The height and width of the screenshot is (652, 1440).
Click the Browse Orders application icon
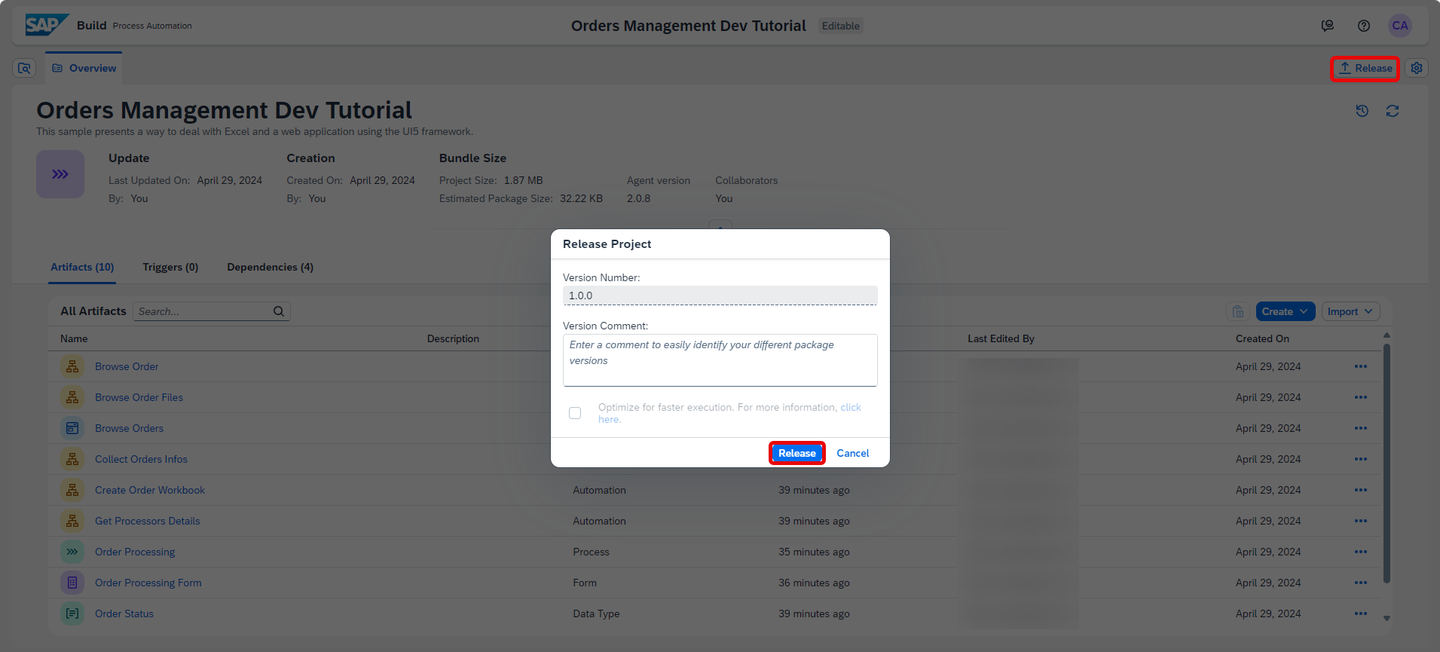[x=72, y=429]
